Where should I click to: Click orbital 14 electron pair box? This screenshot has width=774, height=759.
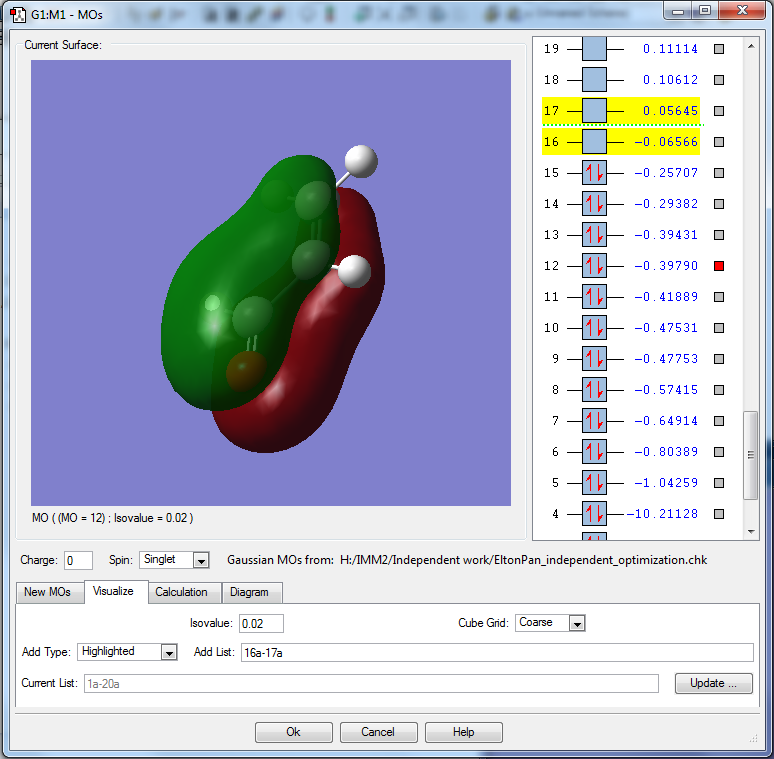tap(594, 204)
